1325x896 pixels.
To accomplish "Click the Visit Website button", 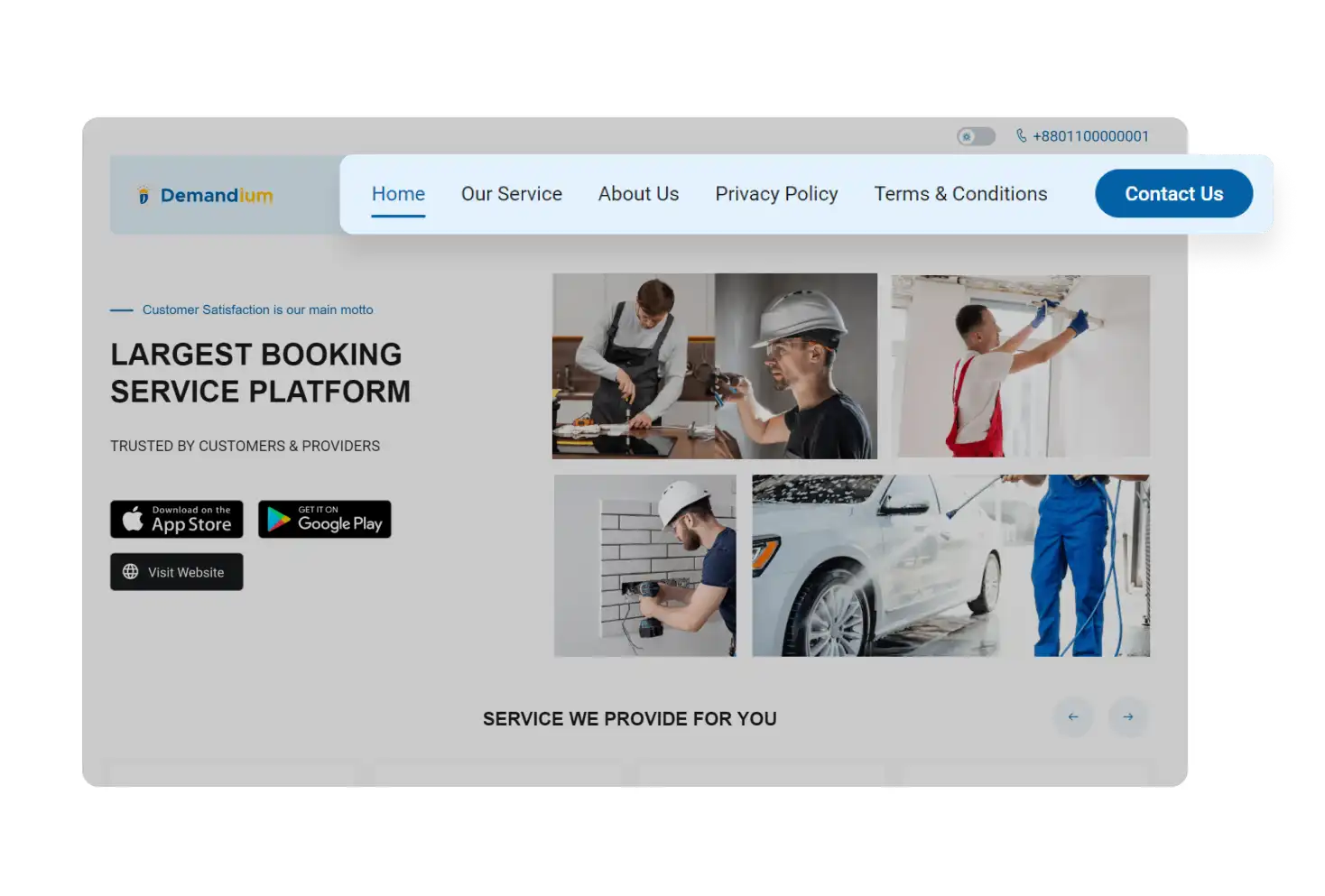I will click(177, 572).
